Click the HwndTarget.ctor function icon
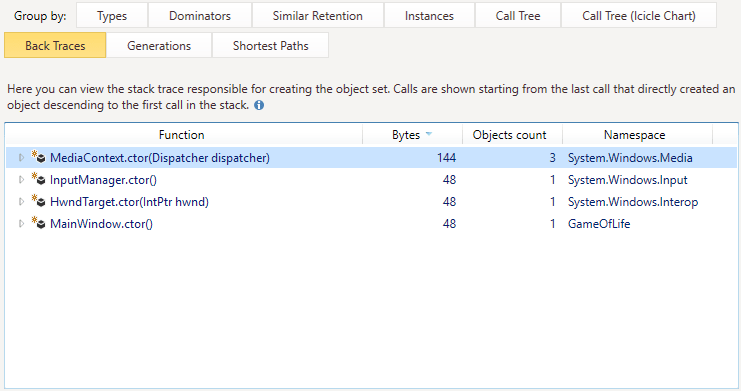Viewport: 741px width, 391px height. 39,201
